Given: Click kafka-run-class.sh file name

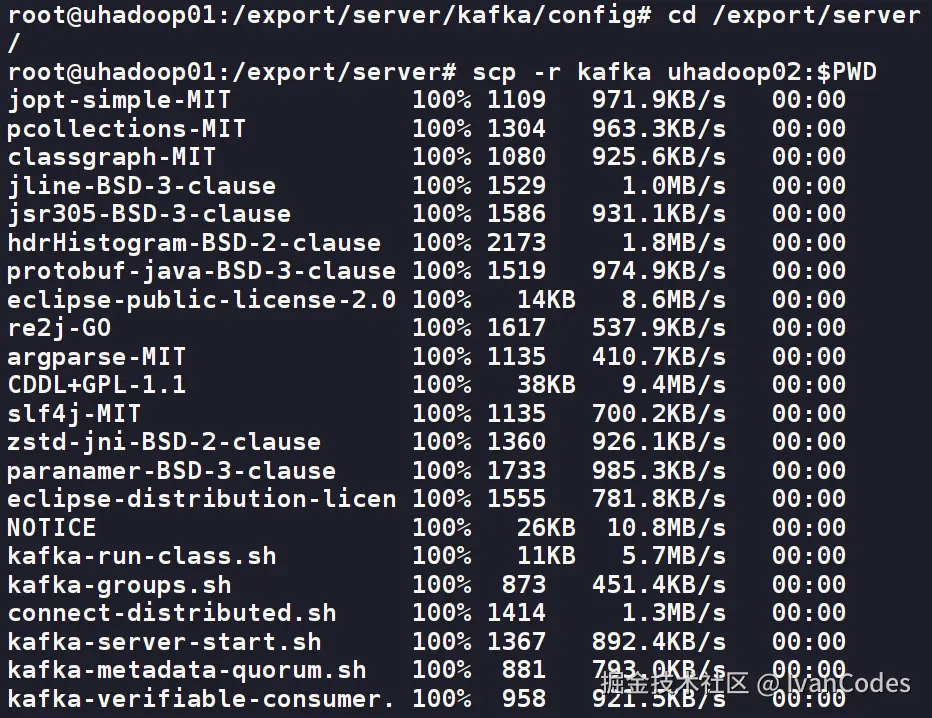Looking at the screenshot, I should pos(141,556).
